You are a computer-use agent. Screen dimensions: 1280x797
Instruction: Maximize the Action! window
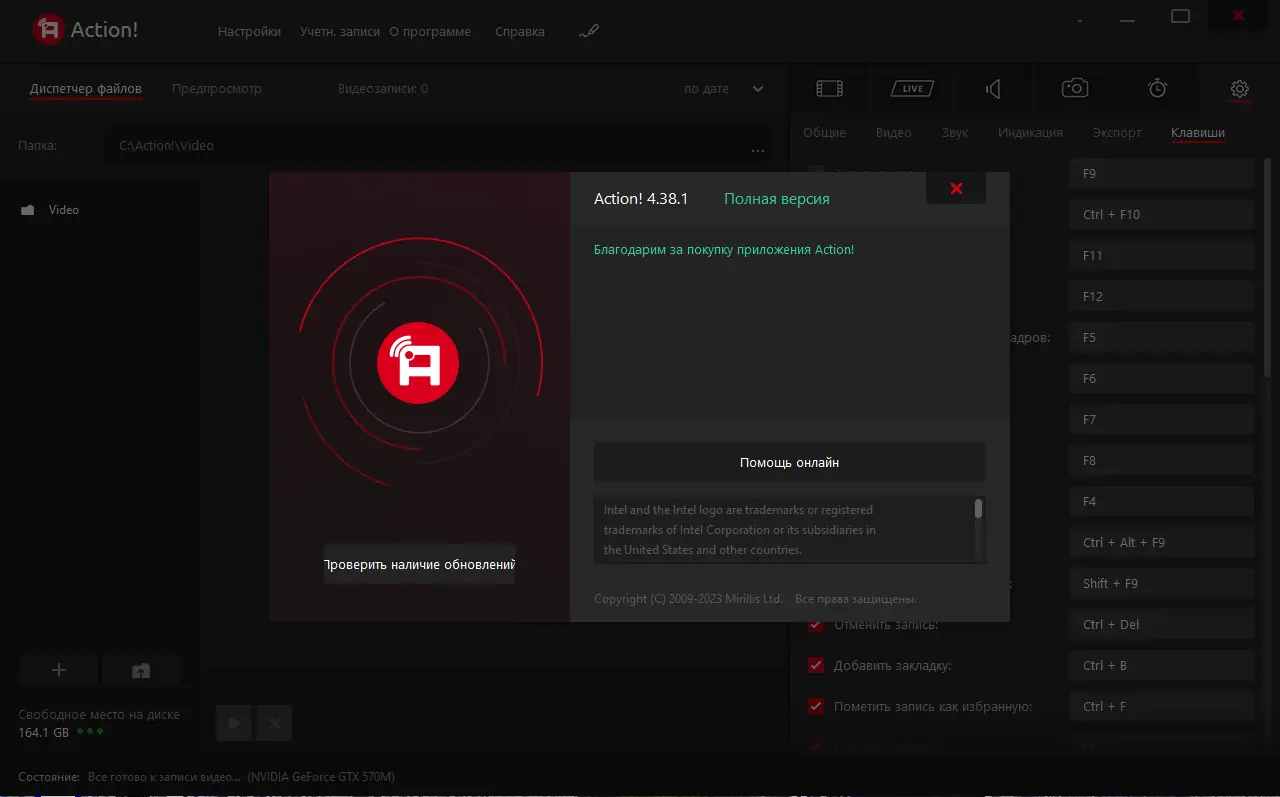click(x=1181, y=16)
